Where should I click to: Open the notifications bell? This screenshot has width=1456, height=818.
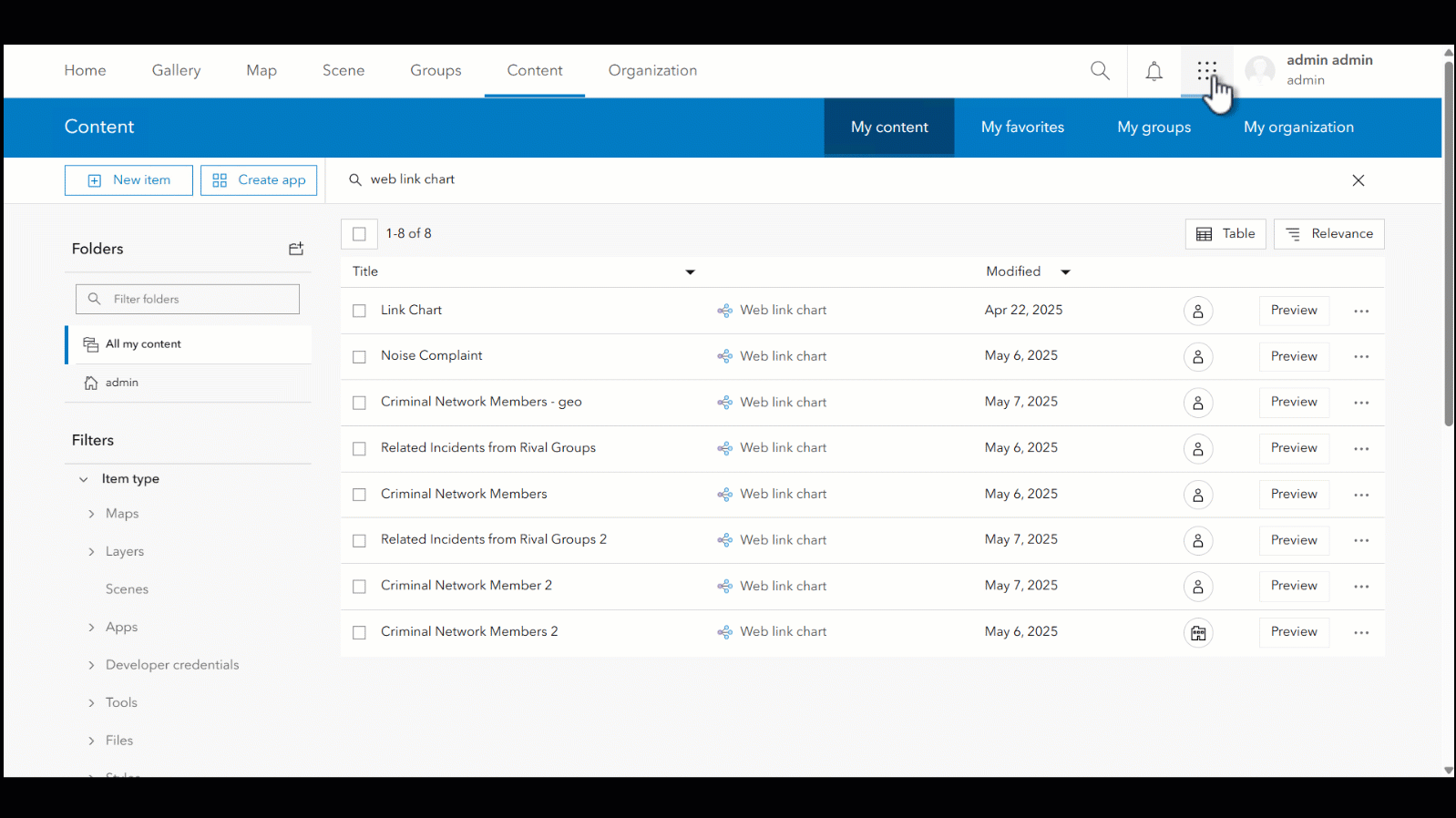tap(1154, 71)
